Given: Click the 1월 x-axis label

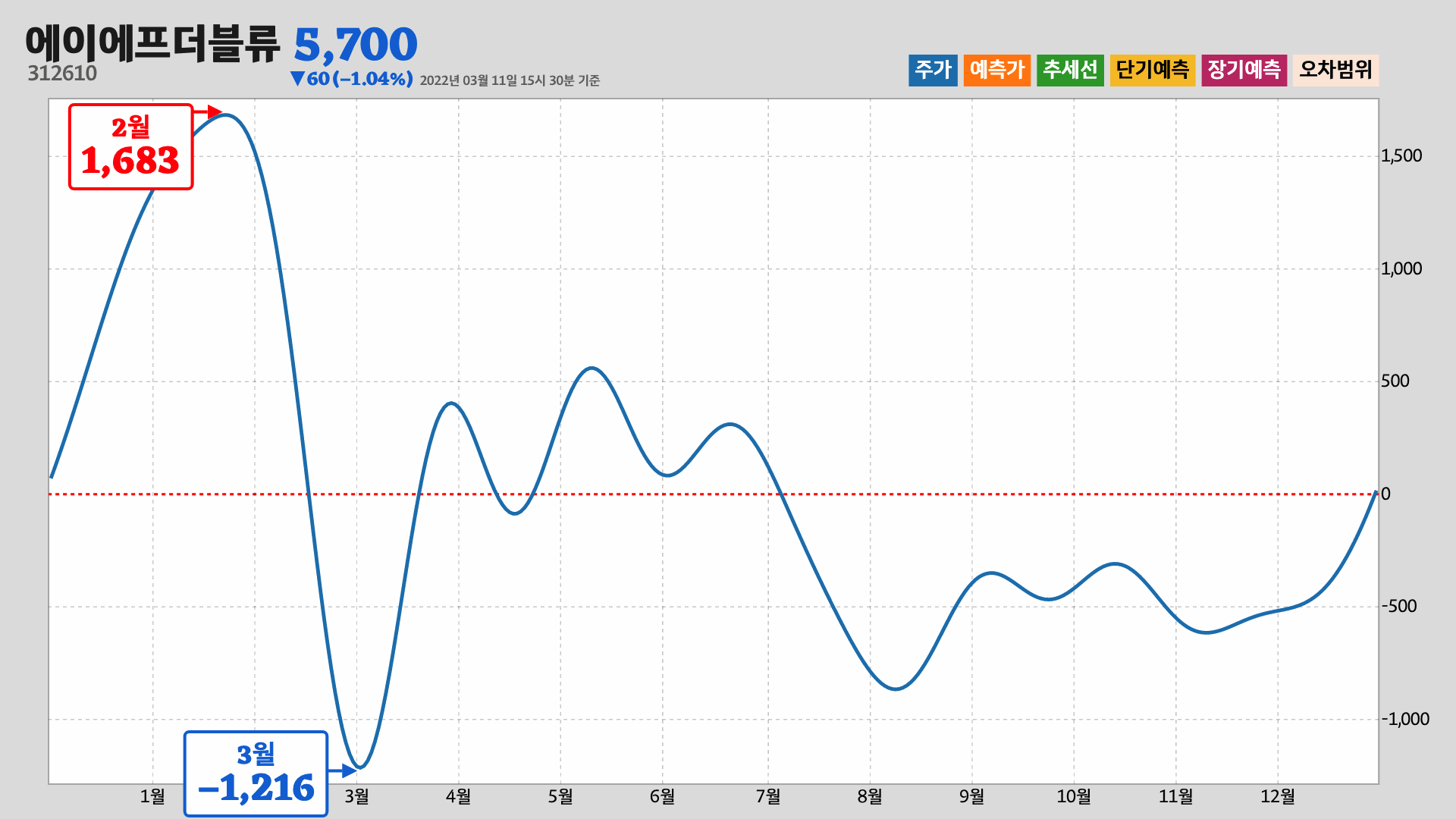Looking at the screenshot, I should click(152, 796).
